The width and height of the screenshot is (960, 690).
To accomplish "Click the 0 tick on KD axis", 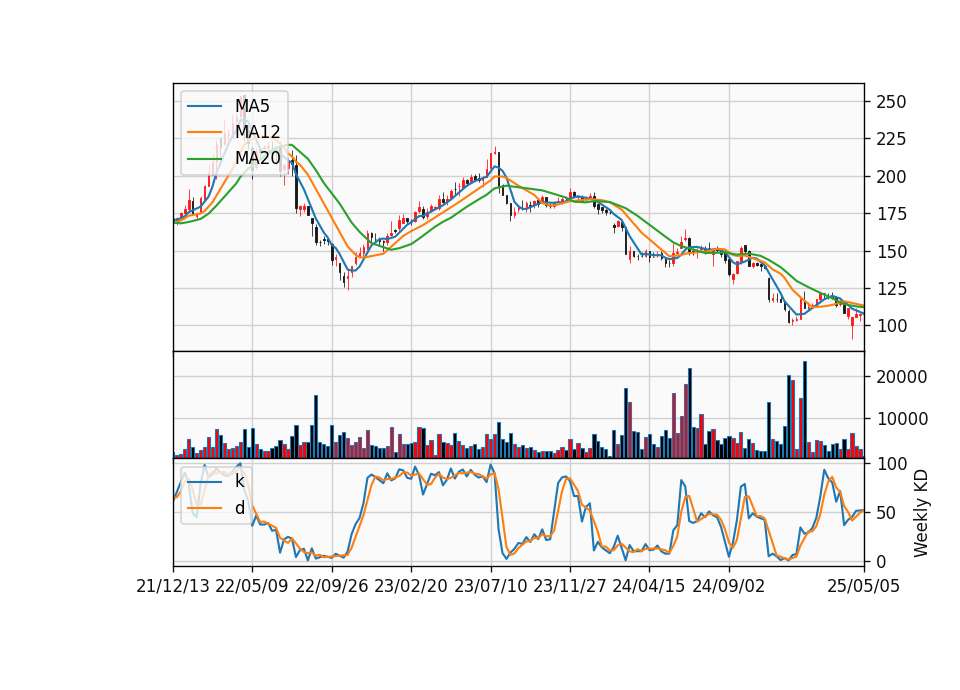I will (x=881, y=561).
